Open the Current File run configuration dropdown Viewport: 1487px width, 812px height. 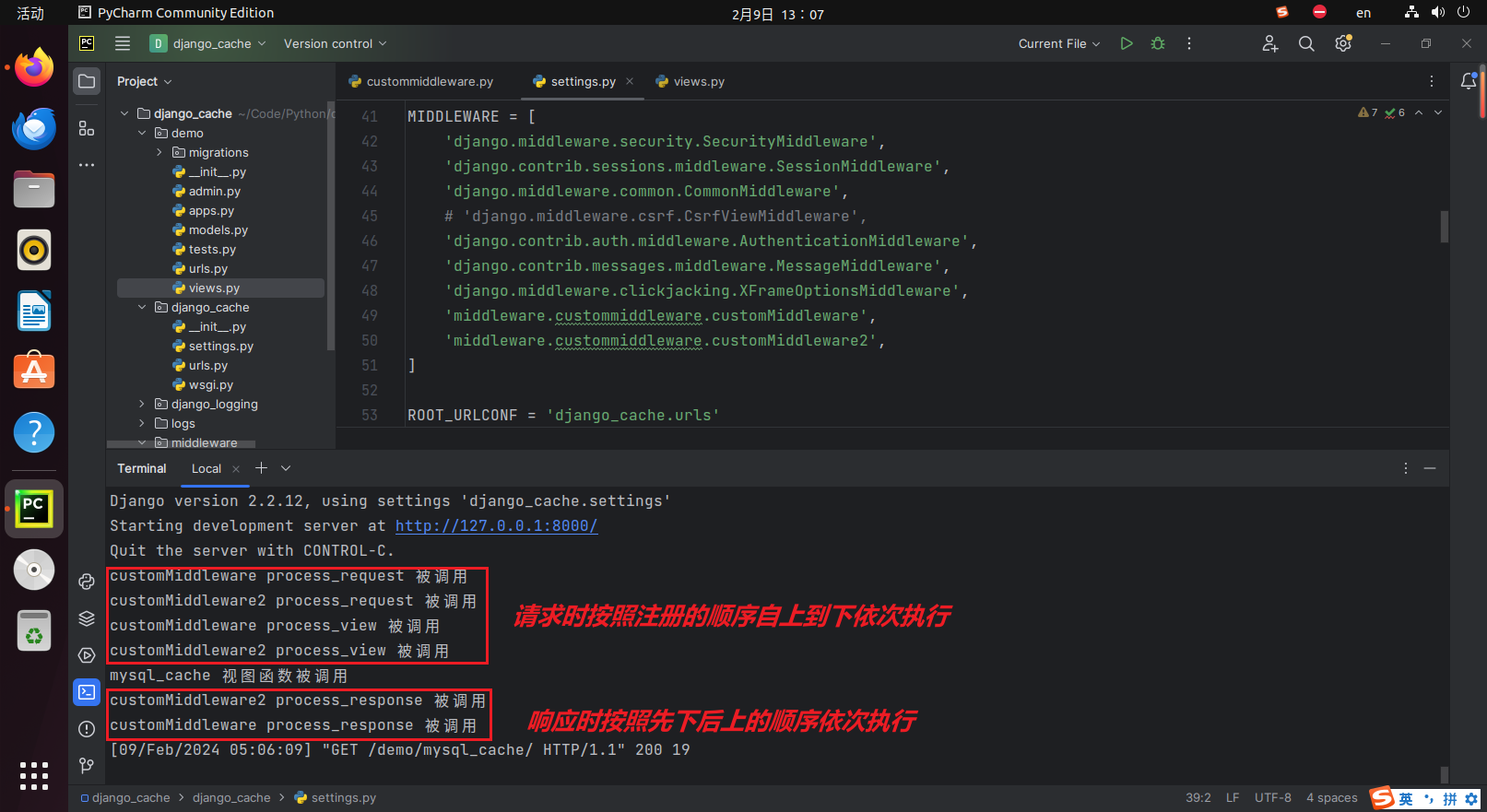click(x=1059, y=43)
